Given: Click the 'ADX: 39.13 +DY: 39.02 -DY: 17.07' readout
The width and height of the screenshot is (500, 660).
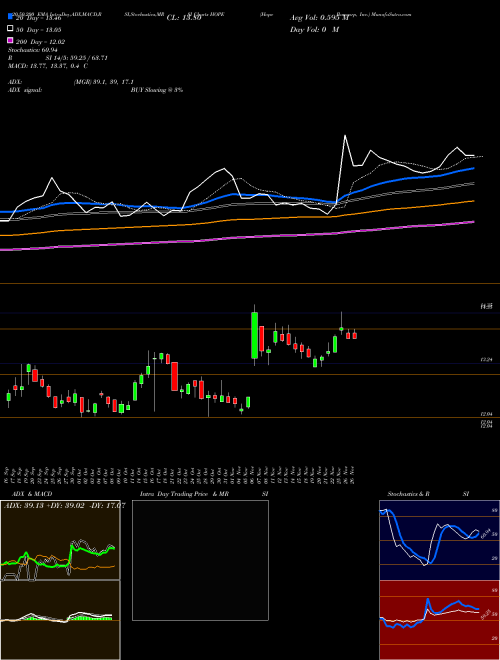Looking at the screenshot, I should tap(64, 505).
